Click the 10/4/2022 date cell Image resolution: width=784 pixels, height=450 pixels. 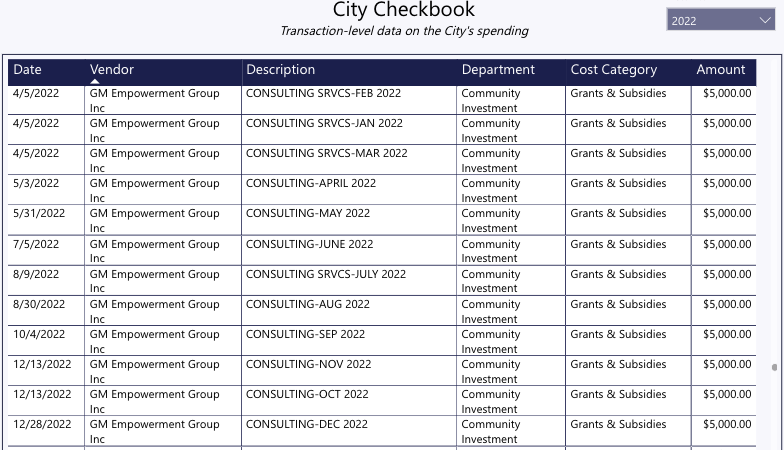(46, 340)
